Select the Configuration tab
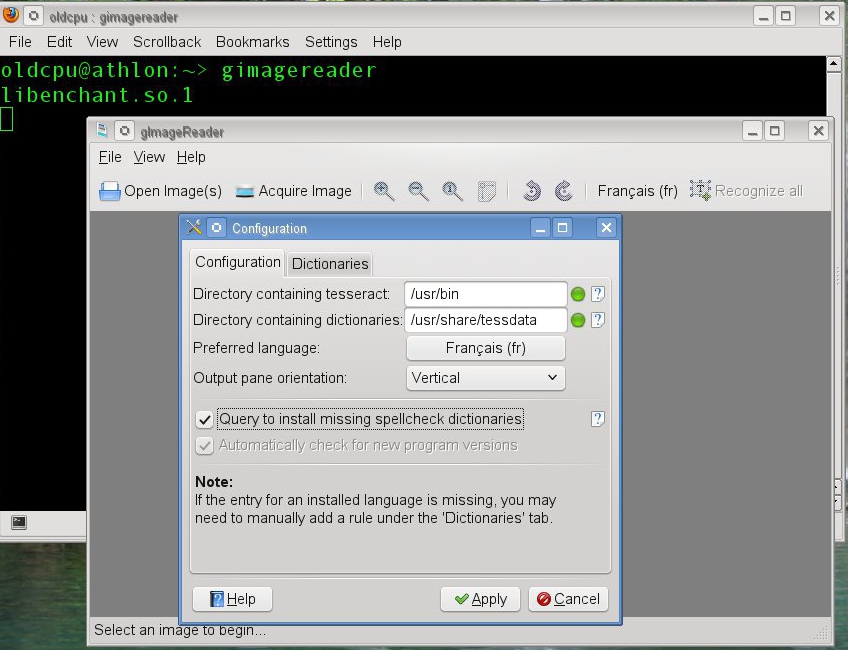848x650 pixels. pos(237,262)
